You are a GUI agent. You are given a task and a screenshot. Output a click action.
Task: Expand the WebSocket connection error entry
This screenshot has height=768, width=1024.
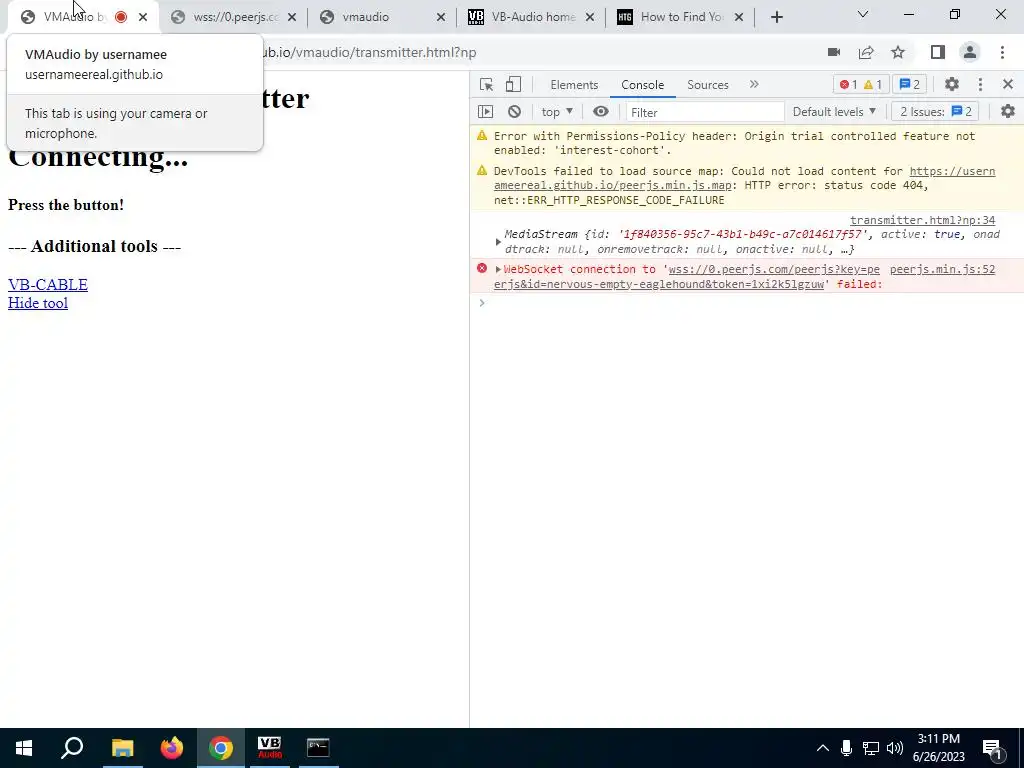tap(498, 269)
